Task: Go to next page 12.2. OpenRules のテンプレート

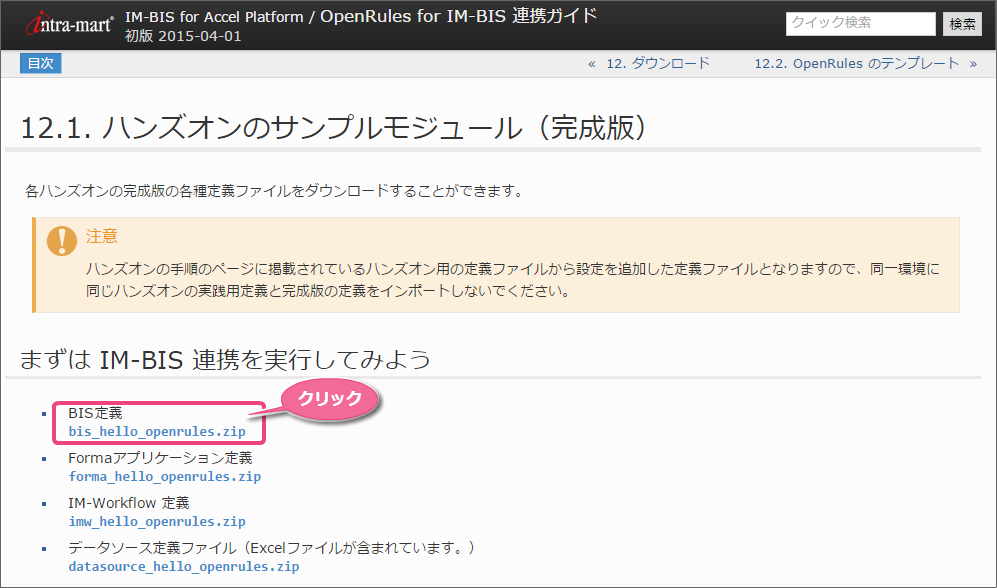Action: (x=856, y=64)
